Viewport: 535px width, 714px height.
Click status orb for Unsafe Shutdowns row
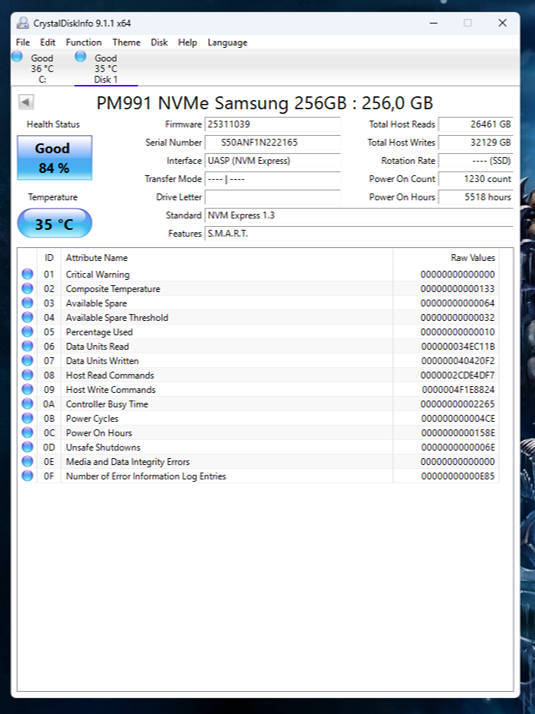coord(27,447)
